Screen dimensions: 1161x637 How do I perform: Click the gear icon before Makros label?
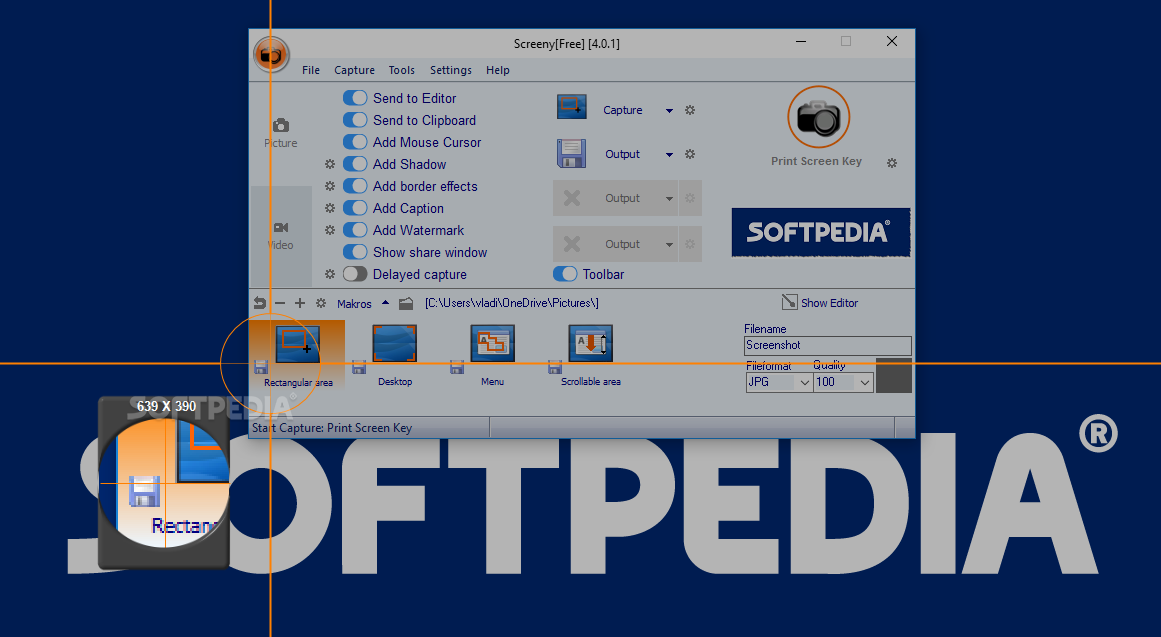click(x=321, y=303)
